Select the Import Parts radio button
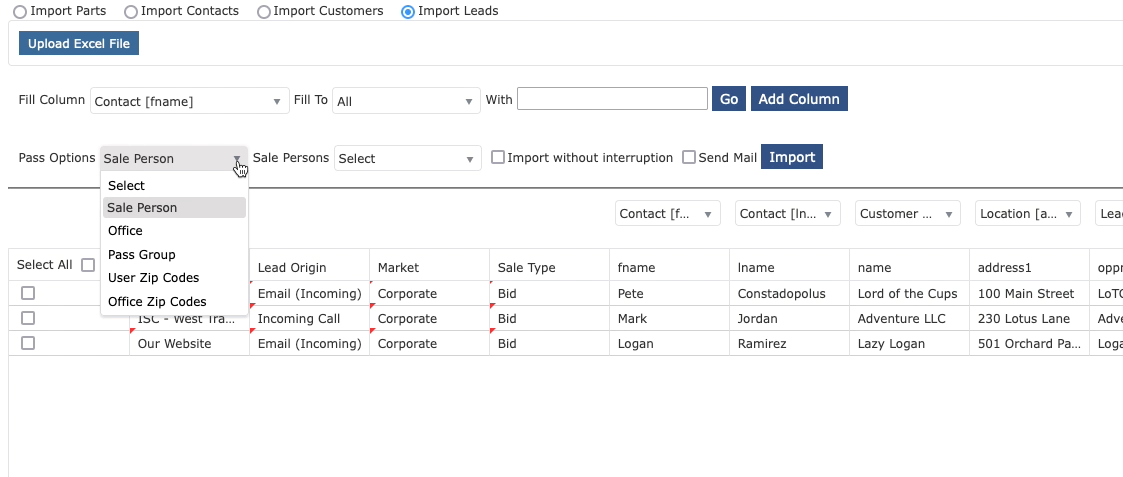This screenshot has height=477, width=1123. (x=20, y=11)
